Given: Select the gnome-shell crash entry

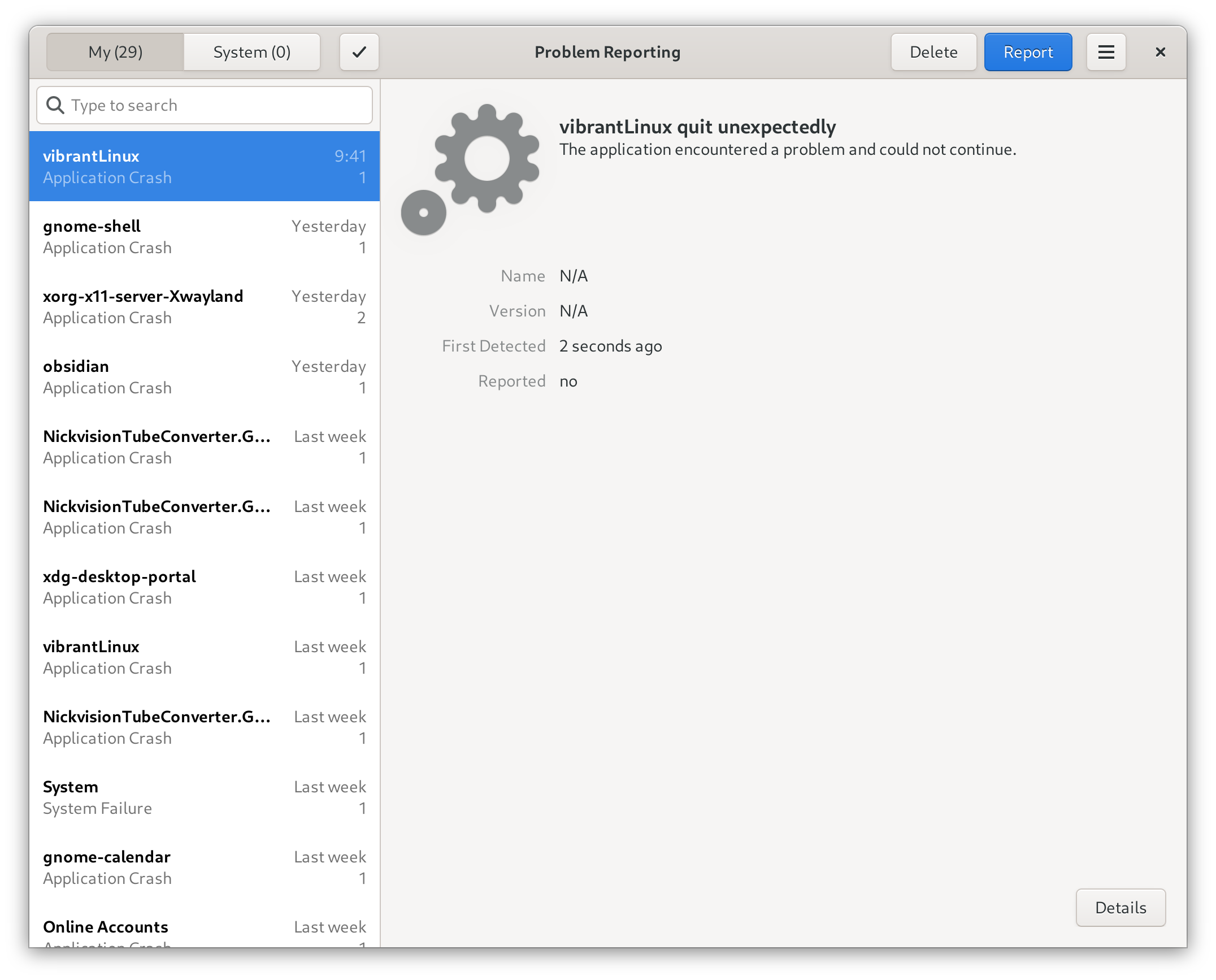Looking at the screenshot, I should [x=203, y=236].
